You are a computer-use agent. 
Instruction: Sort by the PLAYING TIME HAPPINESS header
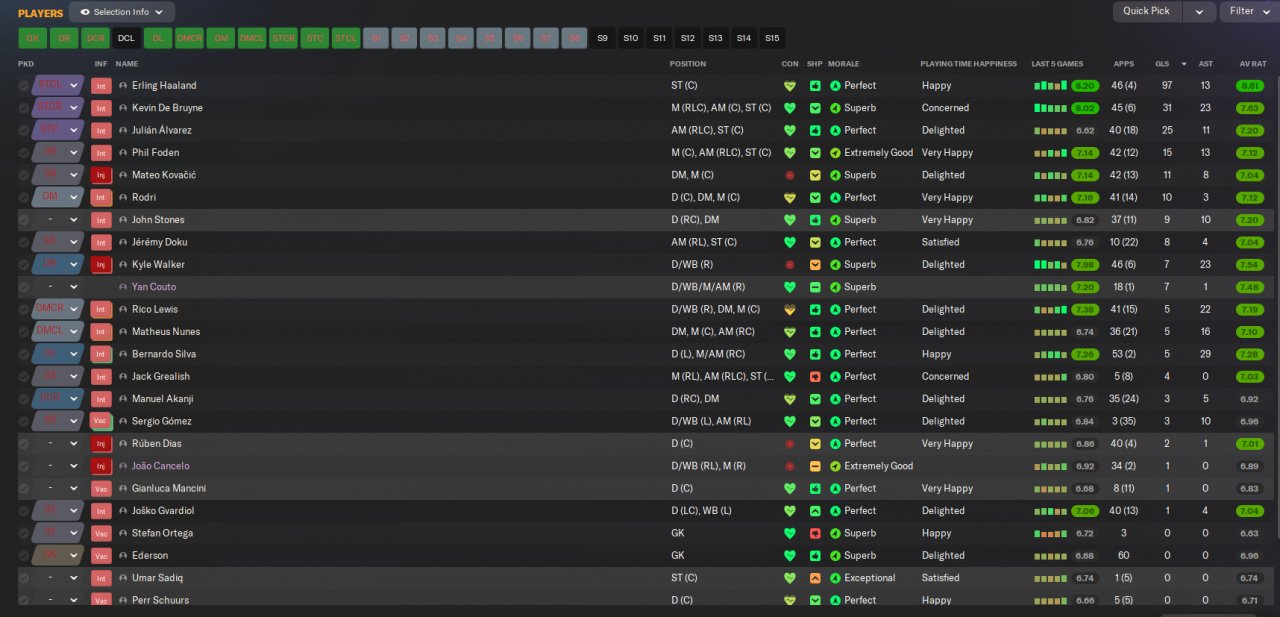pyautogui.click(x=968, y=64)
